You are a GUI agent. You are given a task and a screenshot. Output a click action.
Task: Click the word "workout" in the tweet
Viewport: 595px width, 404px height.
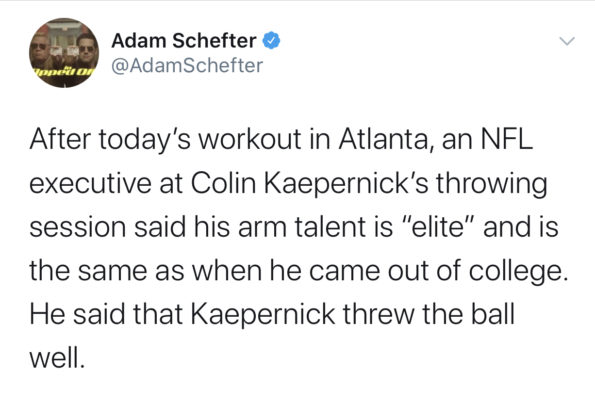coord(250,139)
